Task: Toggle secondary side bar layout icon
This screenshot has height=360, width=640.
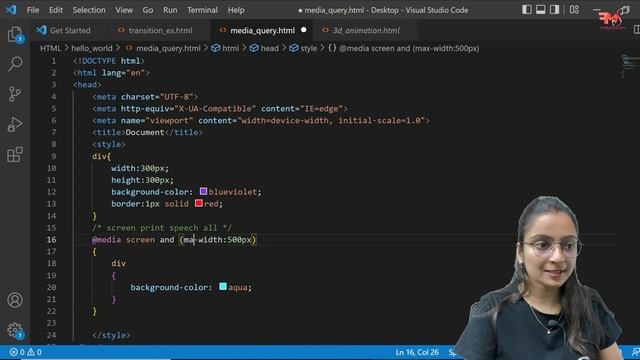Action: click(554, 9)
